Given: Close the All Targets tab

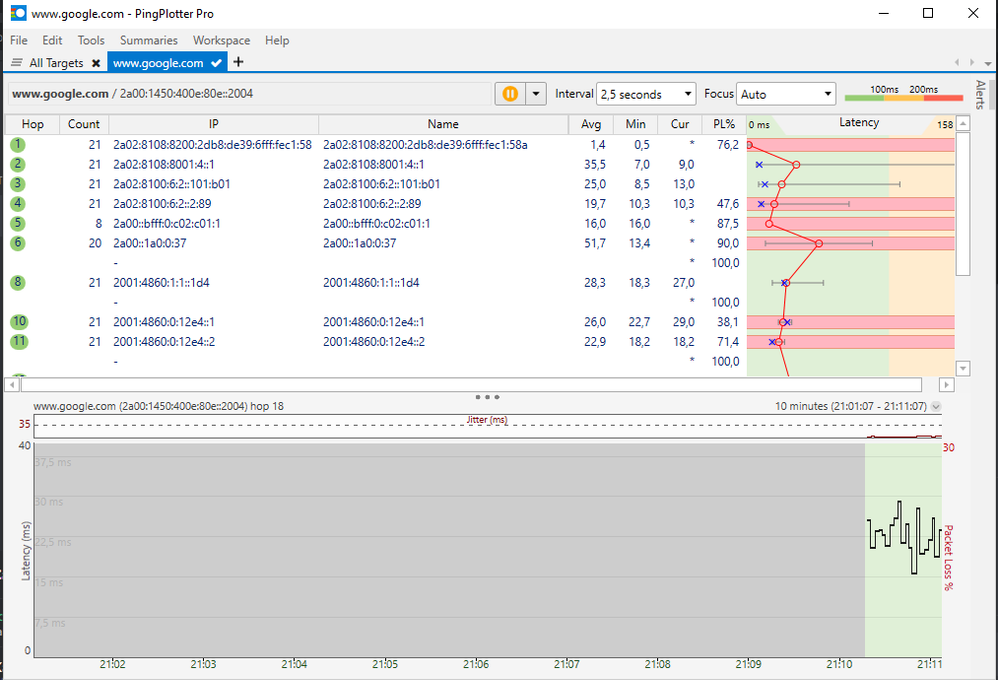Looking at the screenshot, I should pyautogui.click(x=96, y=63).
